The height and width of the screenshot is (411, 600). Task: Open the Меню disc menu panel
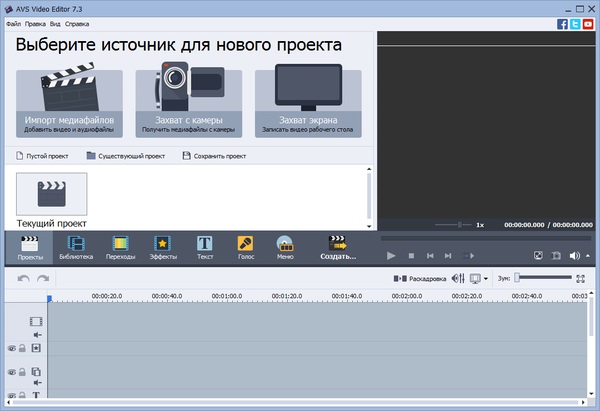point(285,247)
